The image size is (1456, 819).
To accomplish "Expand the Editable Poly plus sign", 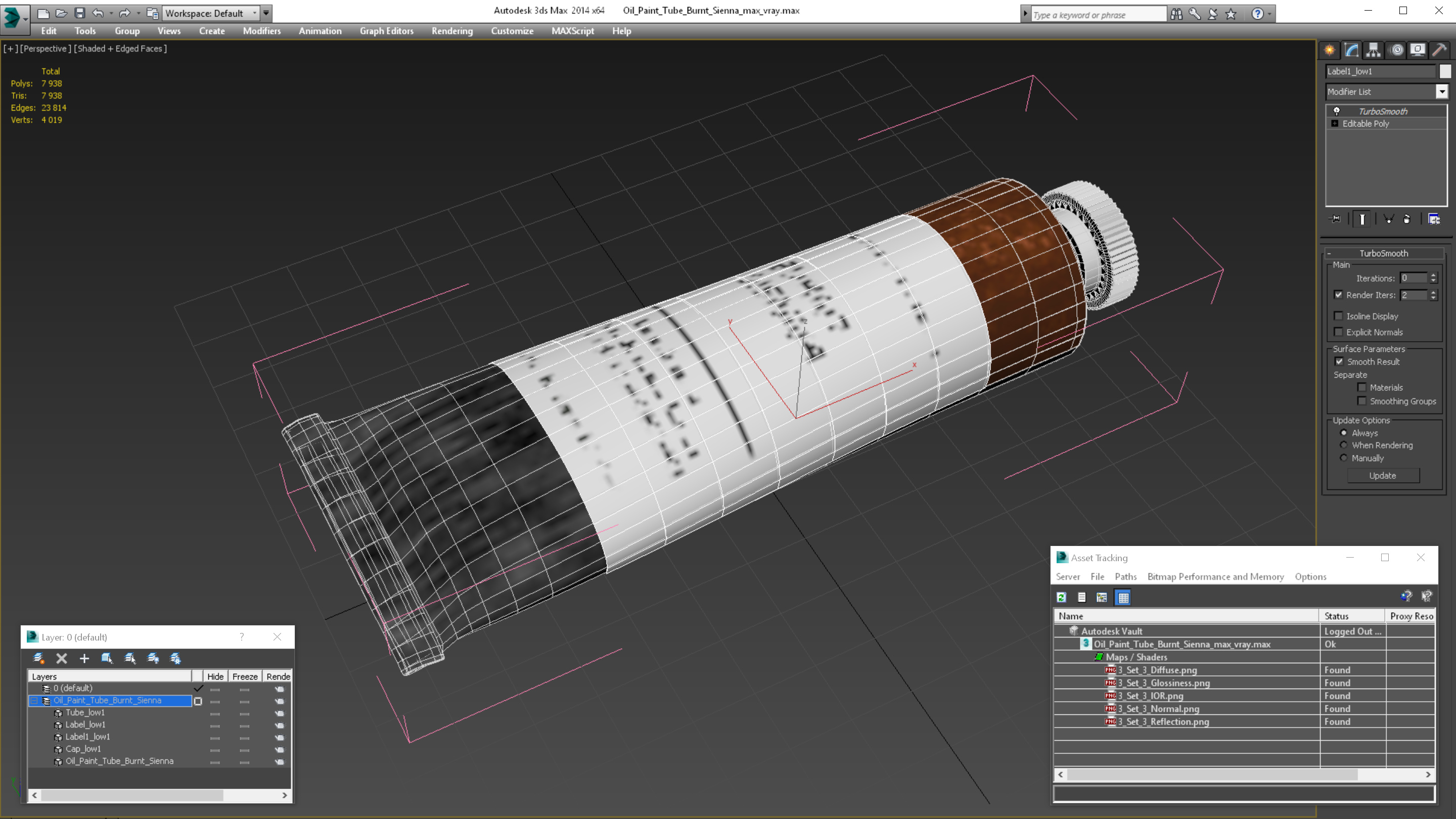I will click(x=1335, y=123).
